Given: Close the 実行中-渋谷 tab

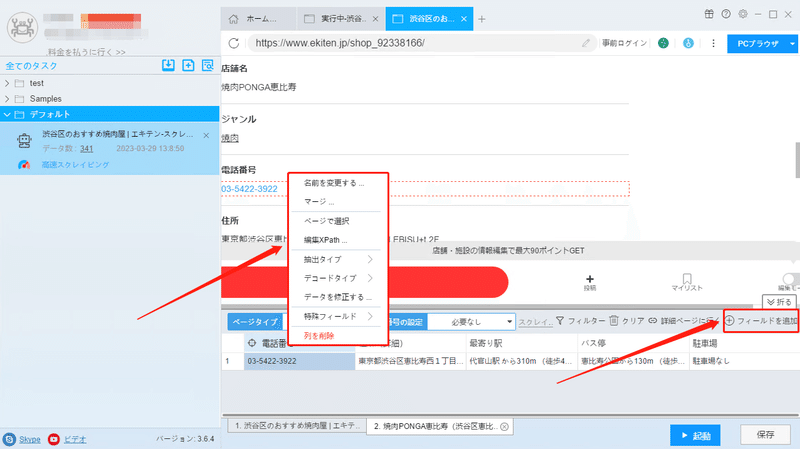Looking at the screenshot, I should [376, 19].
